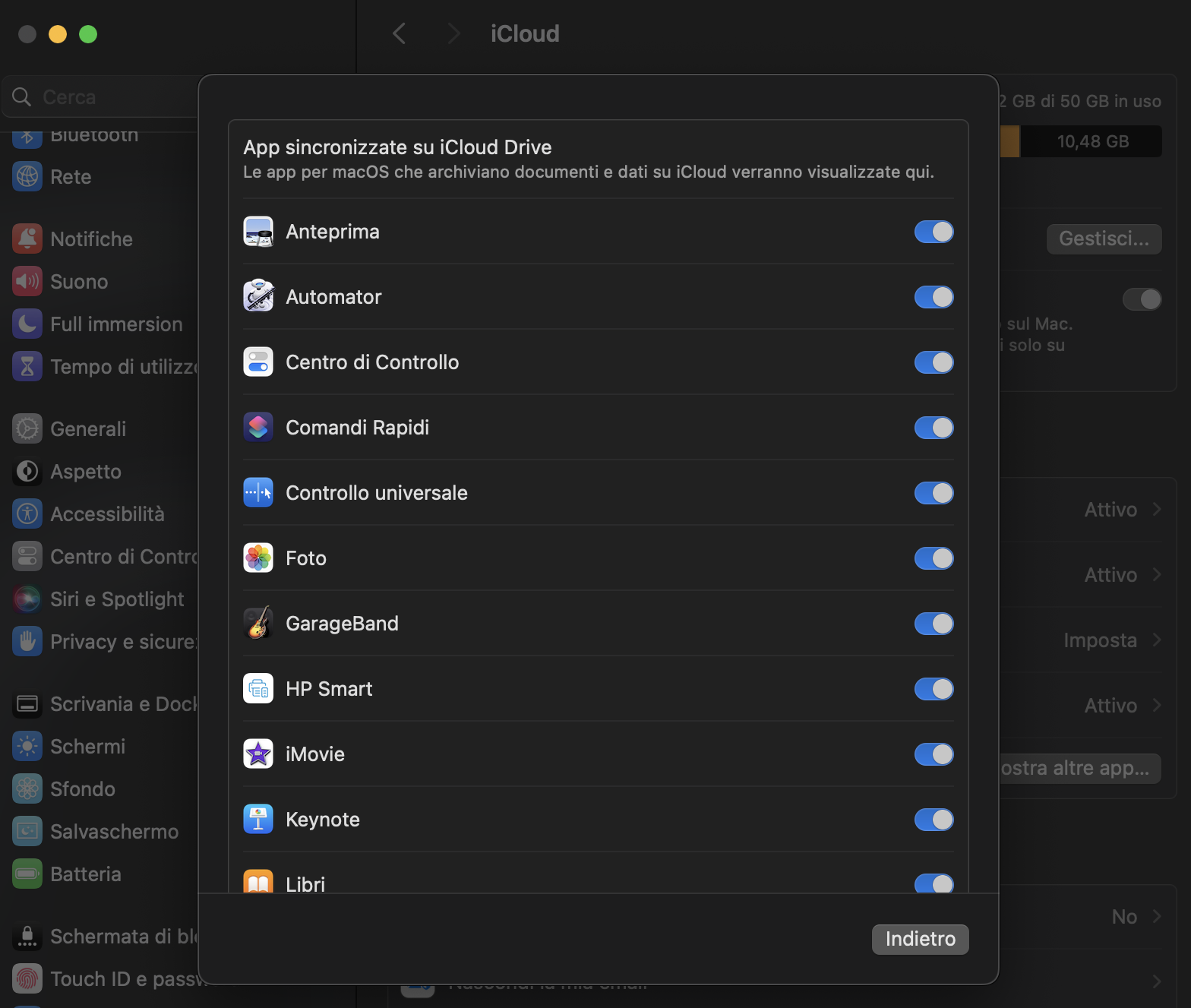1191x1008 pixels.
Task: Click the Gestisci... storage button
Action: [x=1104, y=239]
